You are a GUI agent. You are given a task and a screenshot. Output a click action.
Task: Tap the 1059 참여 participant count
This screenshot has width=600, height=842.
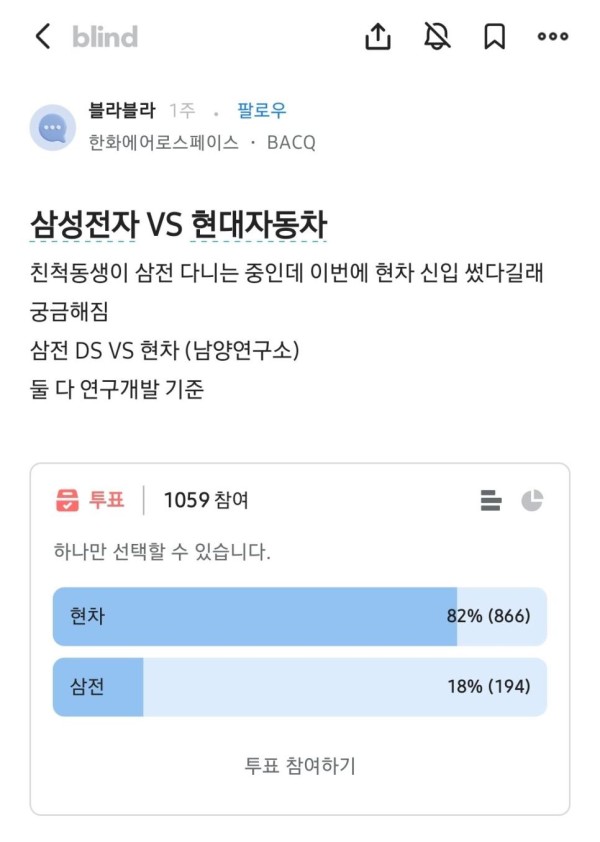[206, 500]
